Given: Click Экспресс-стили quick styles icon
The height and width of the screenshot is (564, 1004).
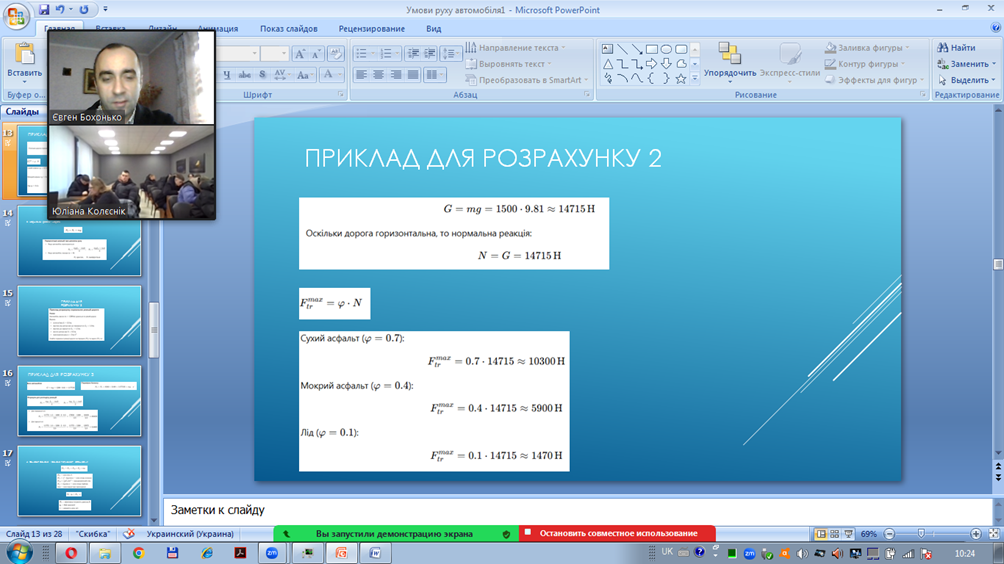Looking at the screenshot, I should pyautogui.click(x=790, y=60).
